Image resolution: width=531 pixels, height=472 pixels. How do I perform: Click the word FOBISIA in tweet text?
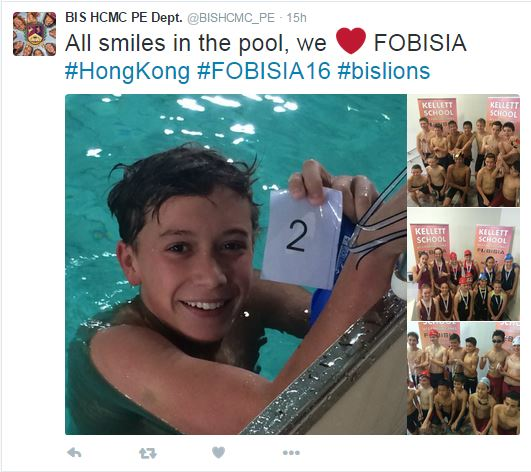pos(420,43)
